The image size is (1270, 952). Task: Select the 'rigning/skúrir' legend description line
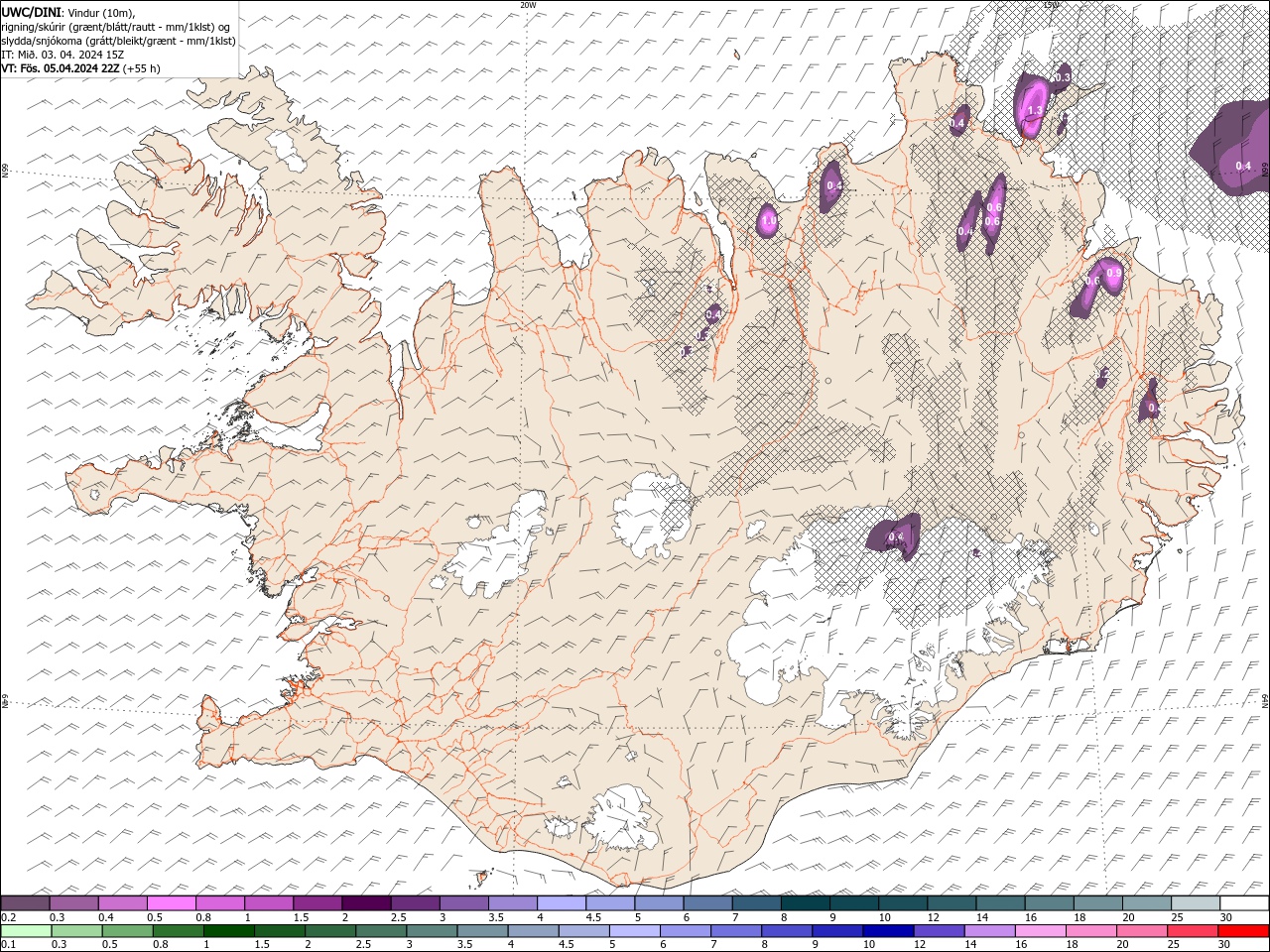click(117, 26)
